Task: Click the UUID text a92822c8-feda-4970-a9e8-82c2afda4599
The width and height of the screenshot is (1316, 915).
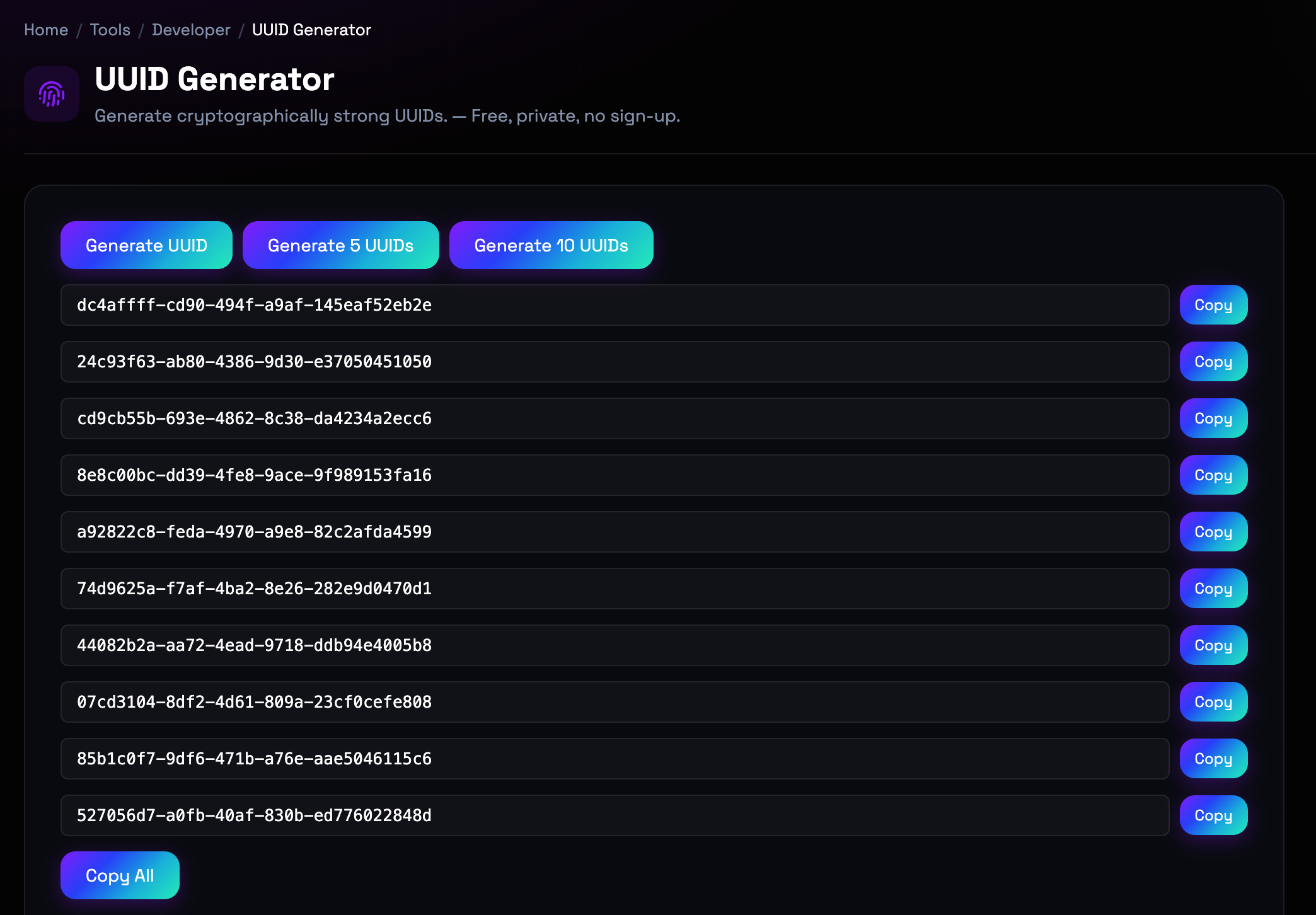Action: pos(254,532)
